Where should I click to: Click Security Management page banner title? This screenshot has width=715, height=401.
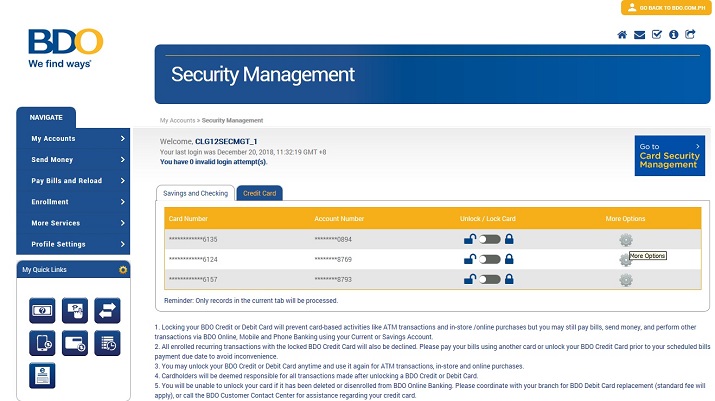point(263,74)
